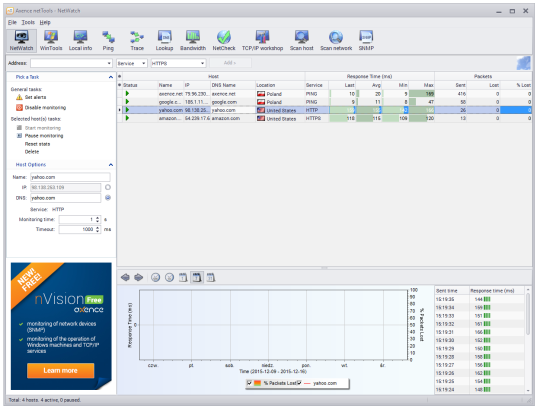Click the Disable monitoring red icon
Image resolution: width=540 pixels, height=412 pixels.
(x=19, y=107)
